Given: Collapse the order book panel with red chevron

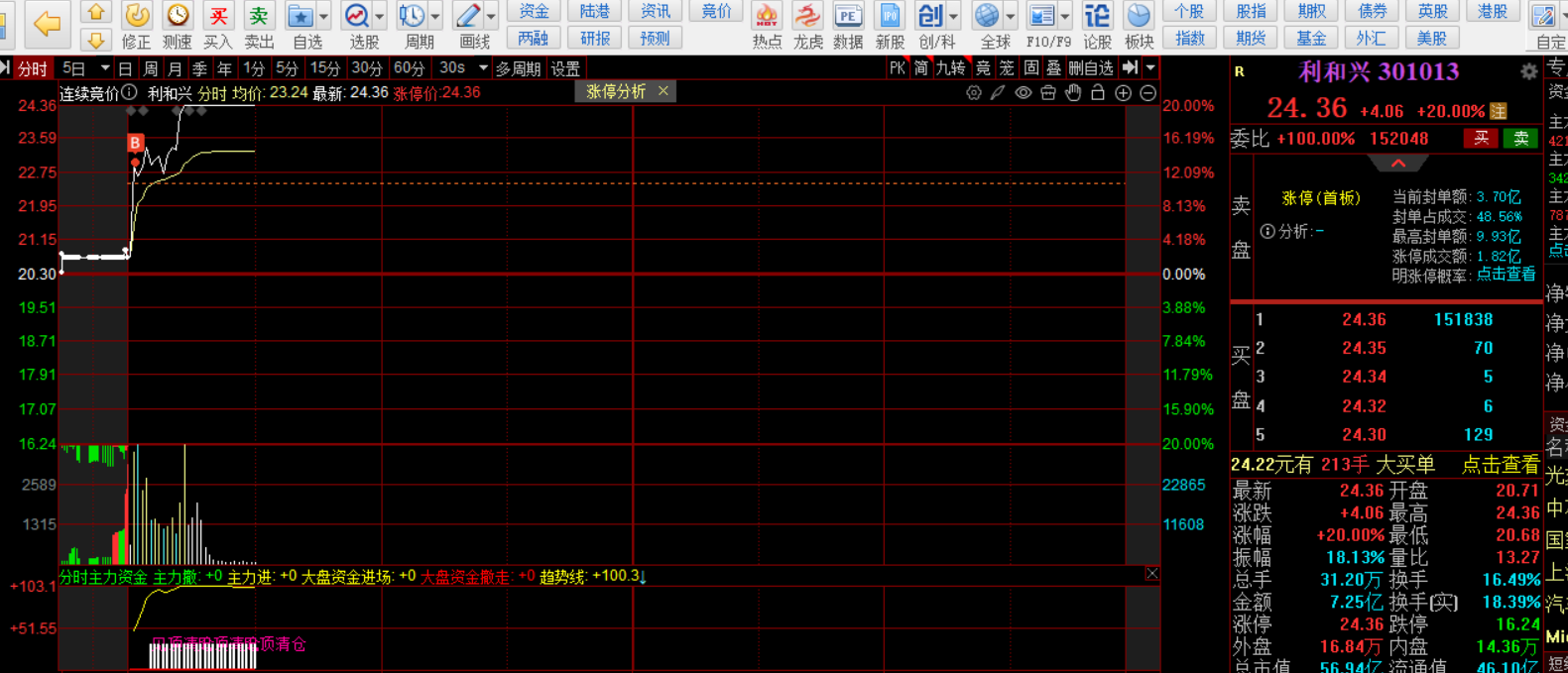Looking at the screenshot, I should tap(1397, 164).
